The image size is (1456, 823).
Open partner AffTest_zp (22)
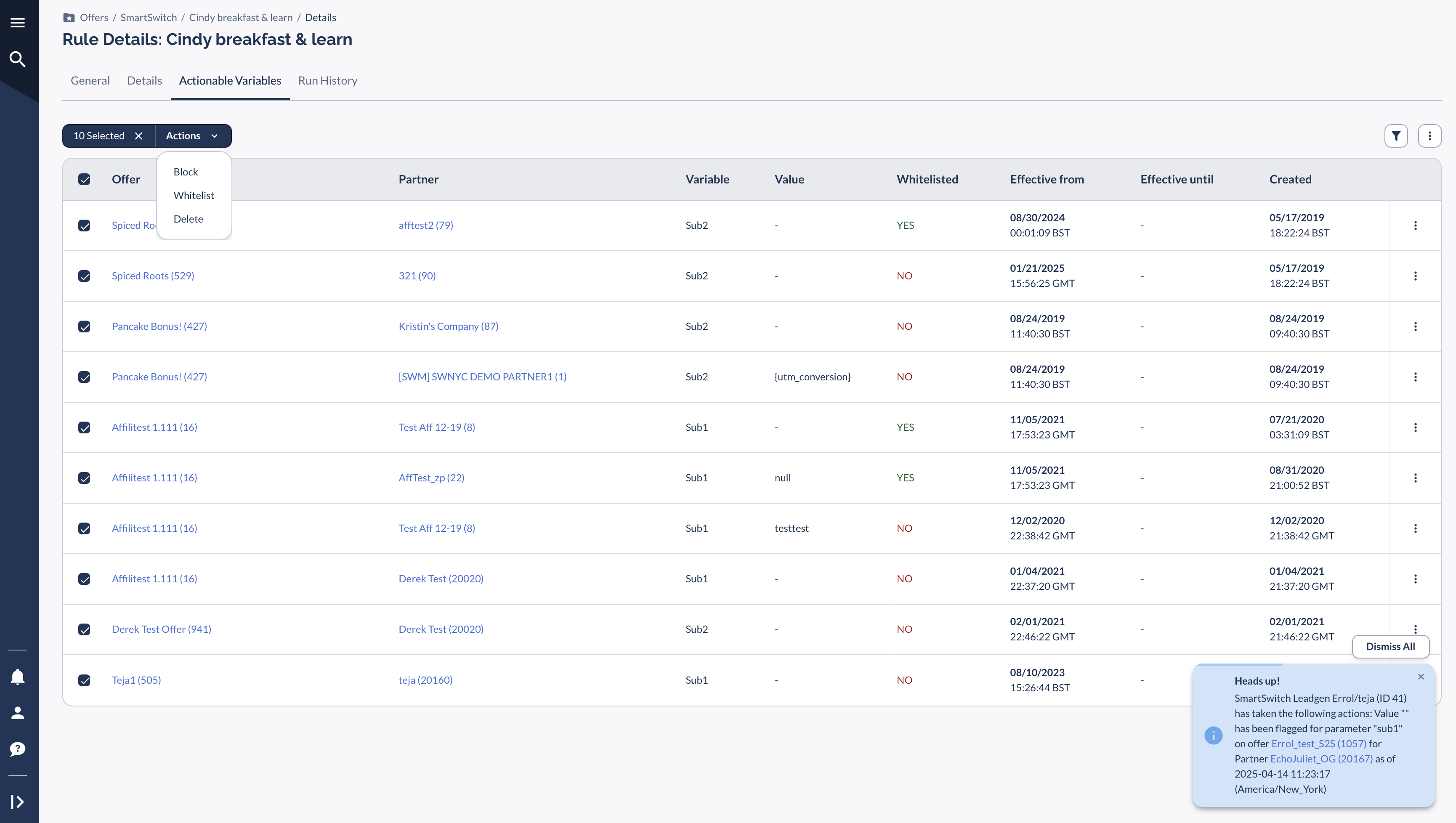[x=431, y=478]
